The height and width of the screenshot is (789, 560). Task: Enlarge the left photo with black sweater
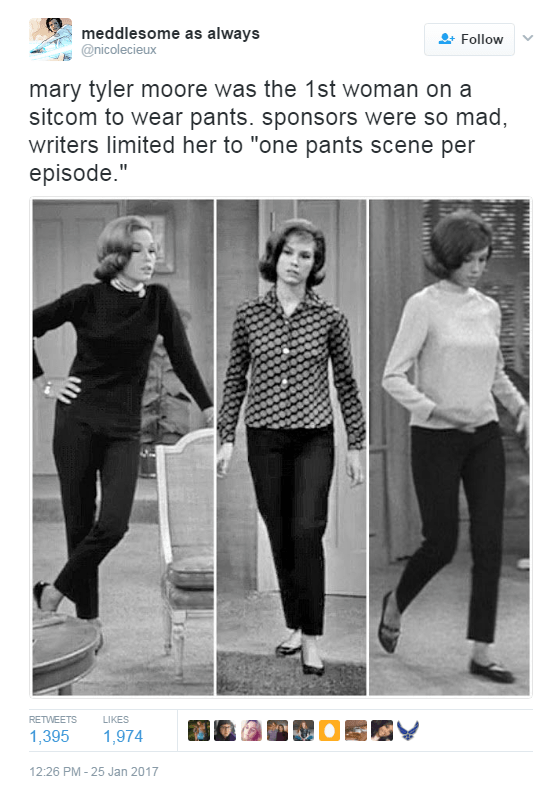(123, 447)
